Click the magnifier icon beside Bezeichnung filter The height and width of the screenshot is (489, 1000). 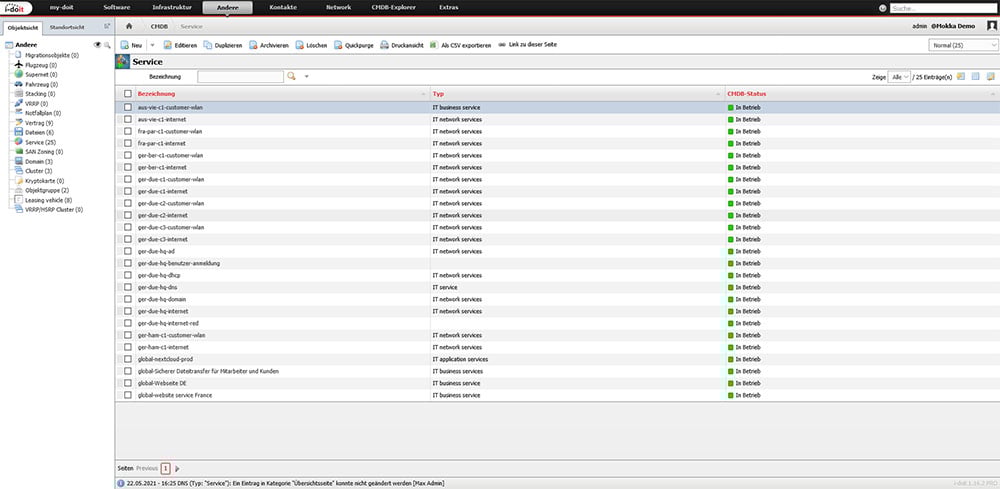tap(291, 76)
